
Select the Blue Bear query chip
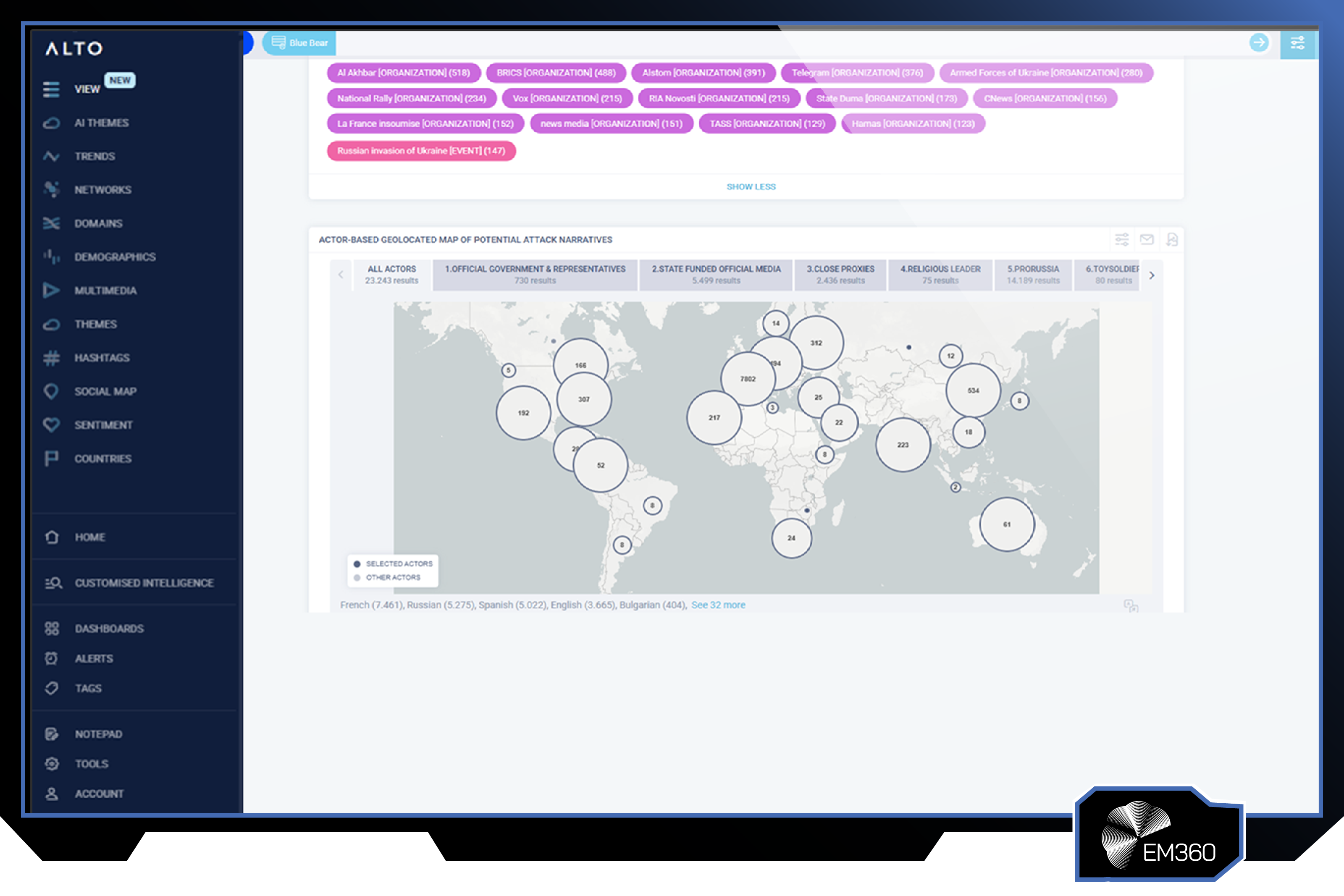(299, 43)
